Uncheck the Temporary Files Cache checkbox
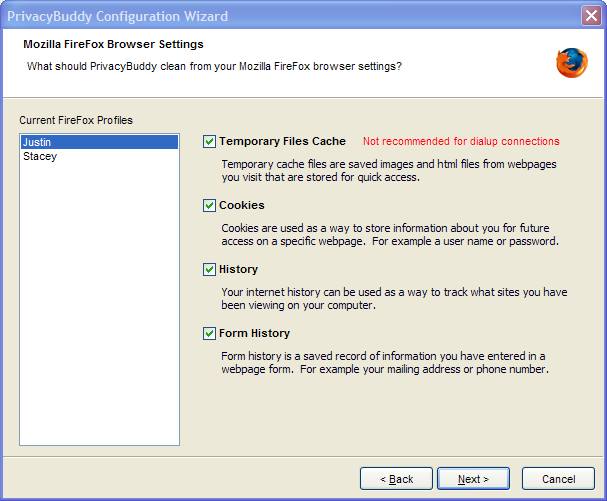Image resolution: width=607 pixels, height=501 pixels. pyautogui.click(x=209, y=141)
